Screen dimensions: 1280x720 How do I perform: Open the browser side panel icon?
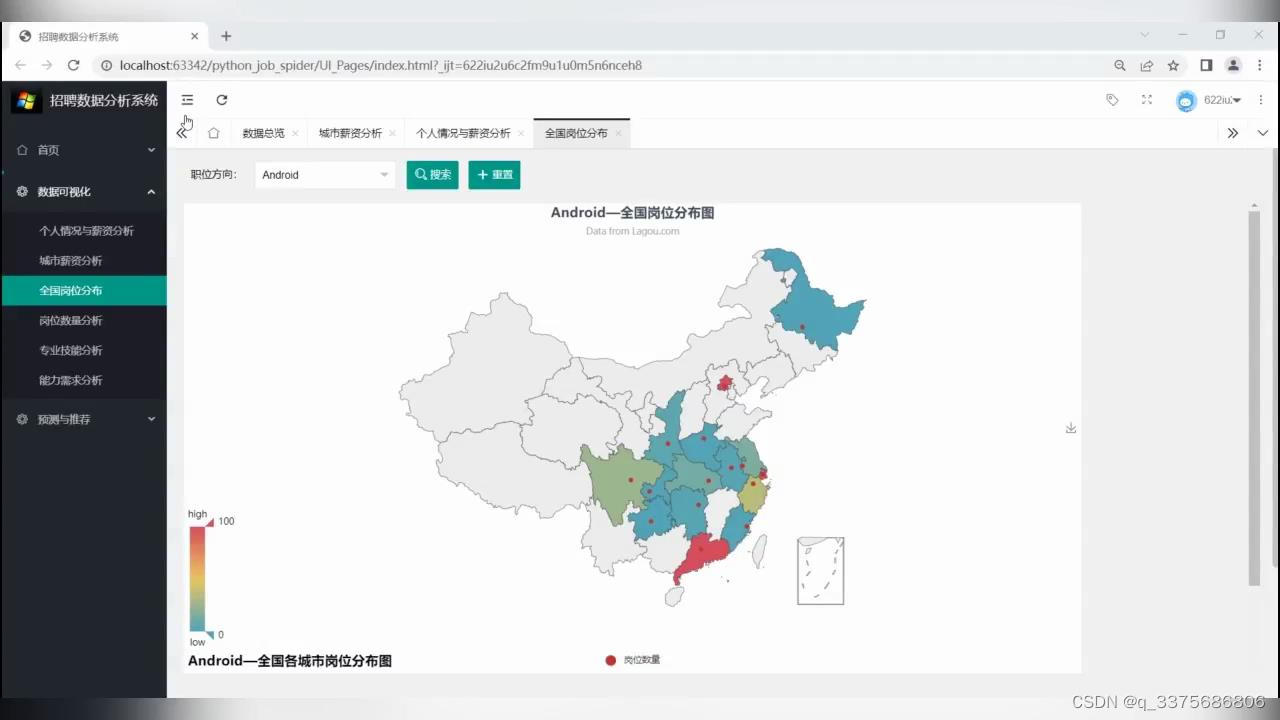point(1206,65)
